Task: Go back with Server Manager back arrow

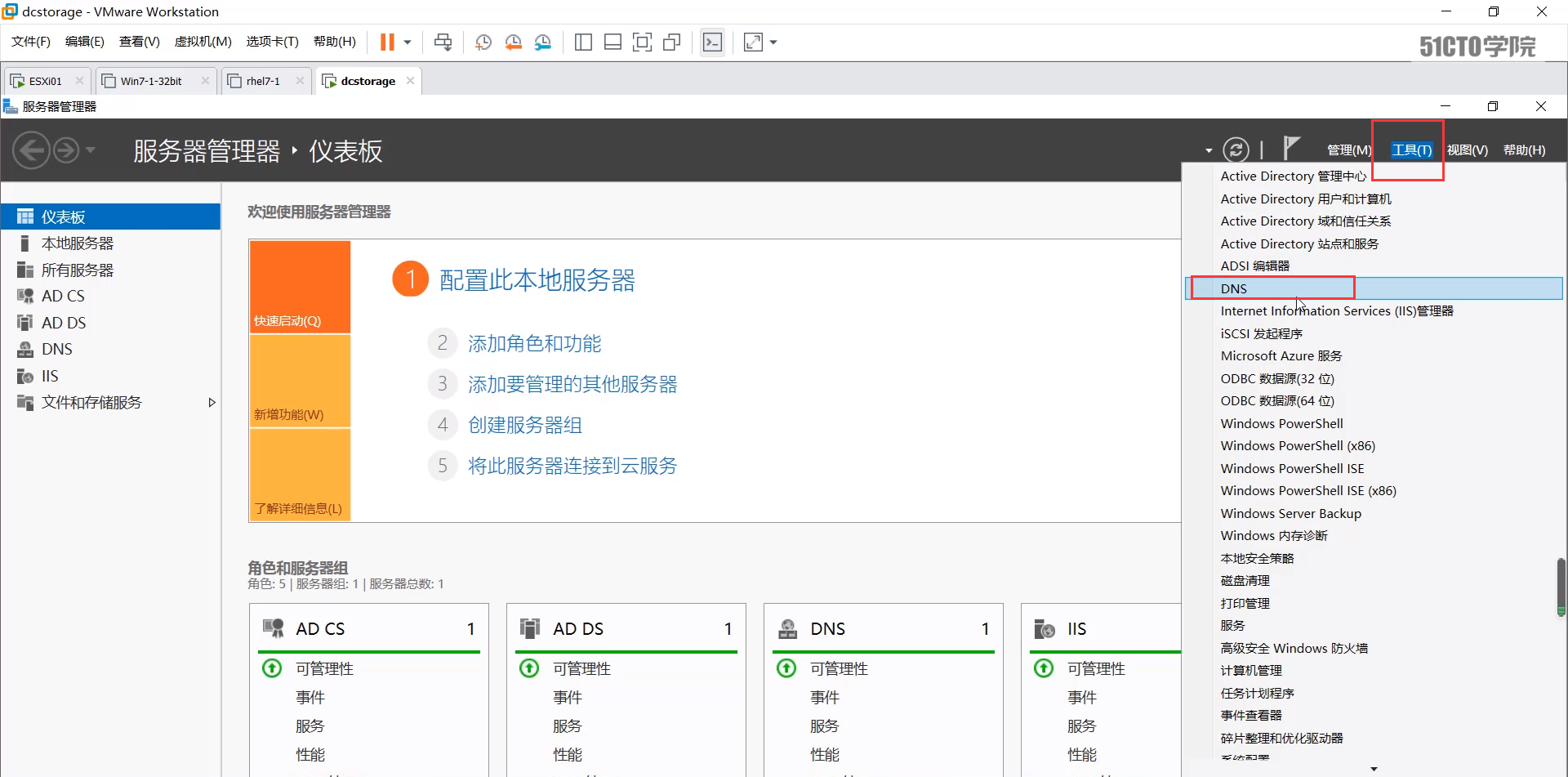Action: (32, 150)
